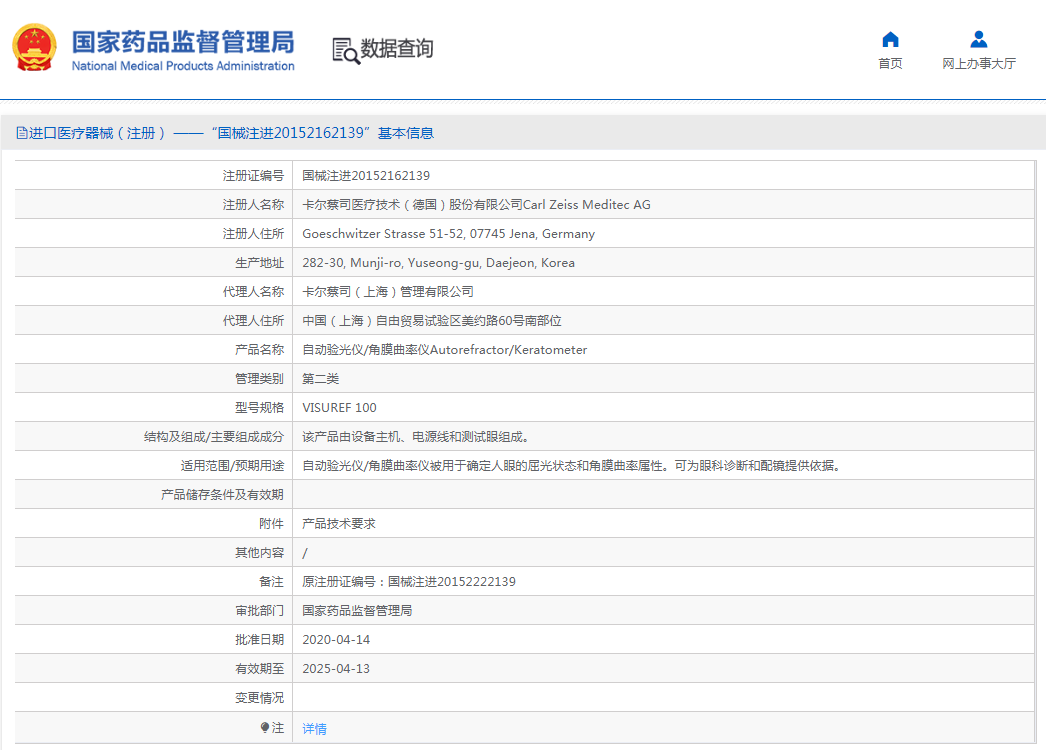The image size is (1046, 750).
Task: Click the 变更情况 label
Action: click(259, 697)
